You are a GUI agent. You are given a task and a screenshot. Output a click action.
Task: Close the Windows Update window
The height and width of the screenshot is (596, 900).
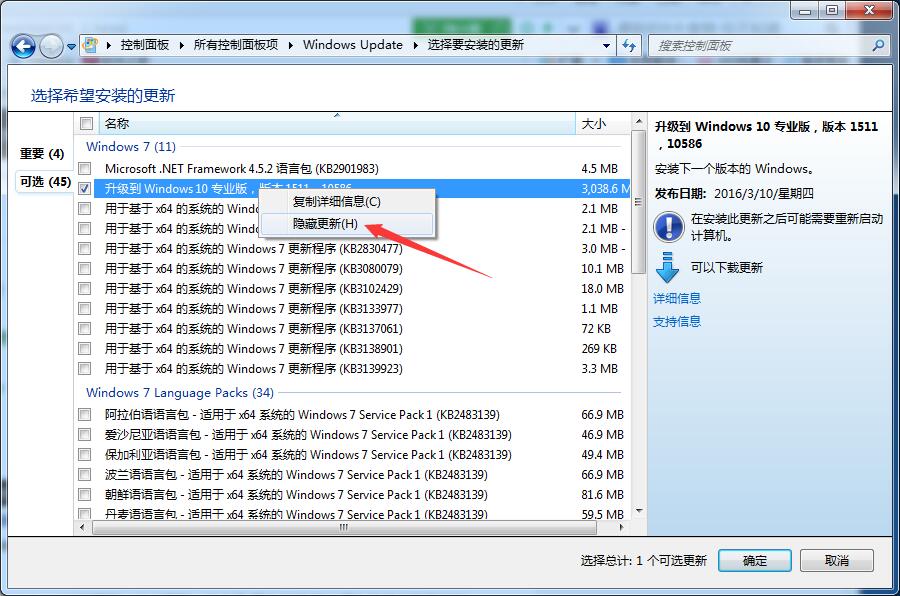click(x=869, y=10)
